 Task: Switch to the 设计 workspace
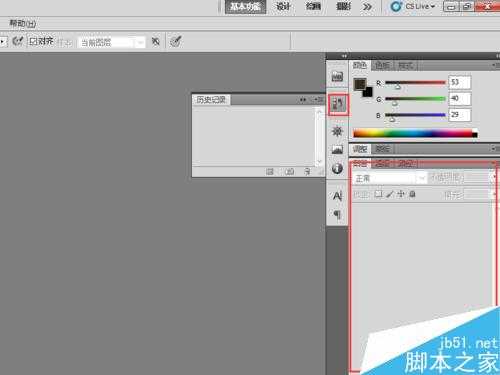[283, 6]
